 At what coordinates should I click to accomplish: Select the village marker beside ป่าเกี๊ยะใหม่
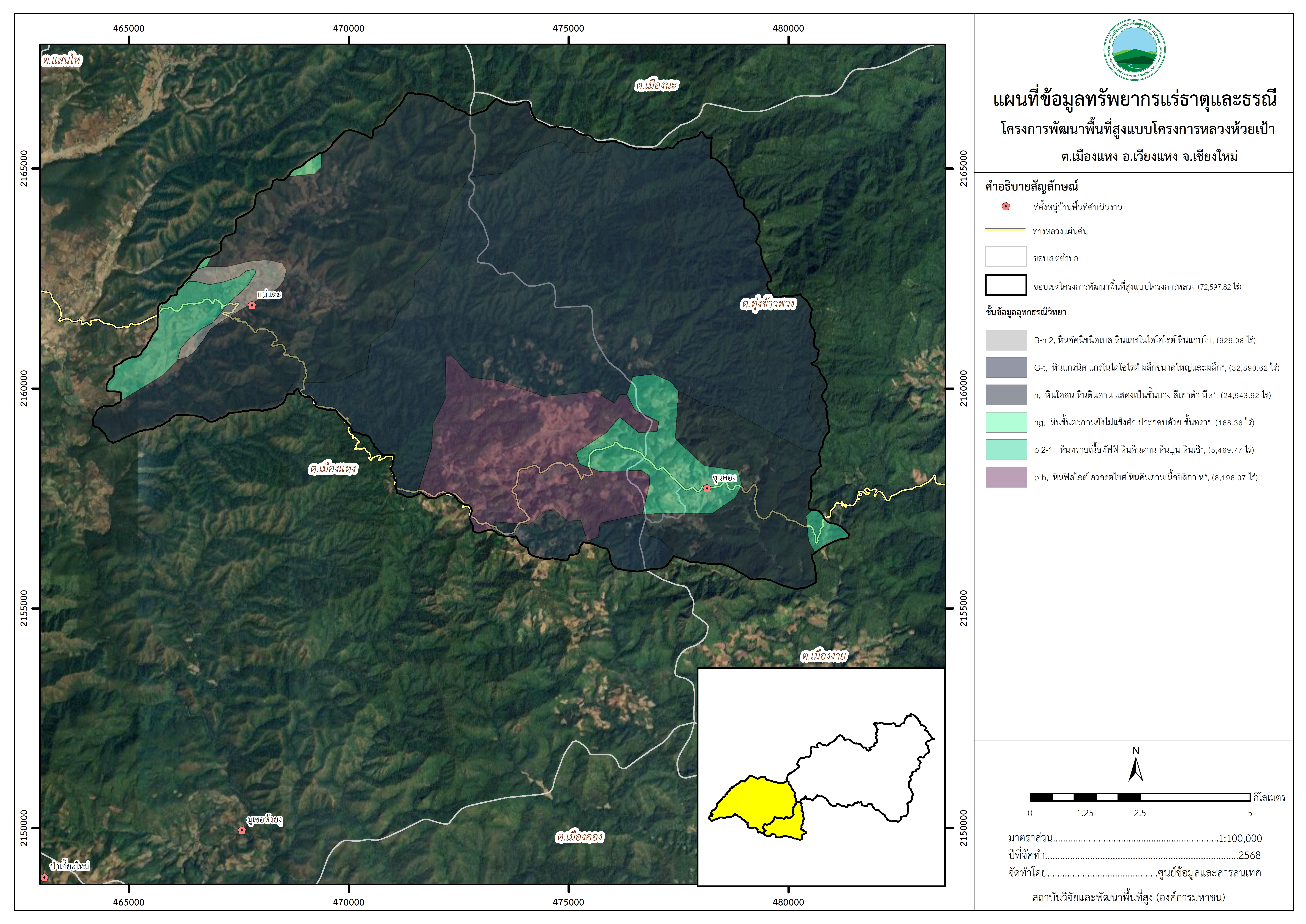[44, 877]
